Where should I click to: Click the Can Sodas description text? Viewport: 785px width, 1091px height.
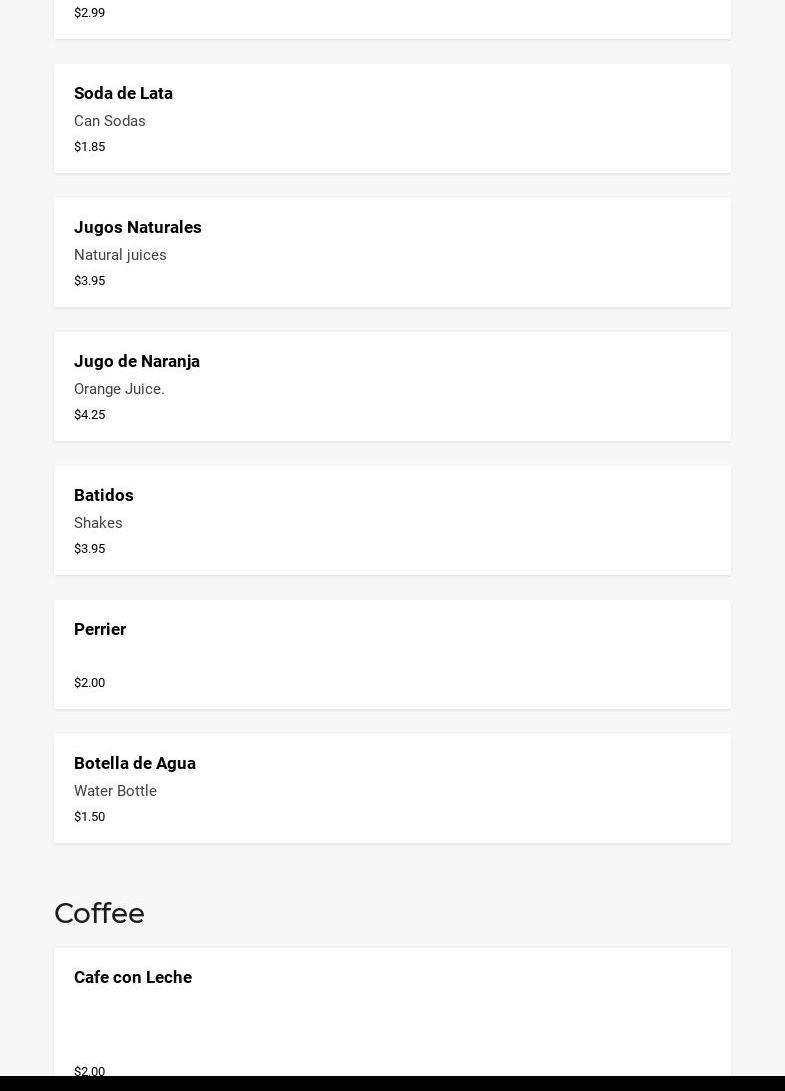click(110, 121)
